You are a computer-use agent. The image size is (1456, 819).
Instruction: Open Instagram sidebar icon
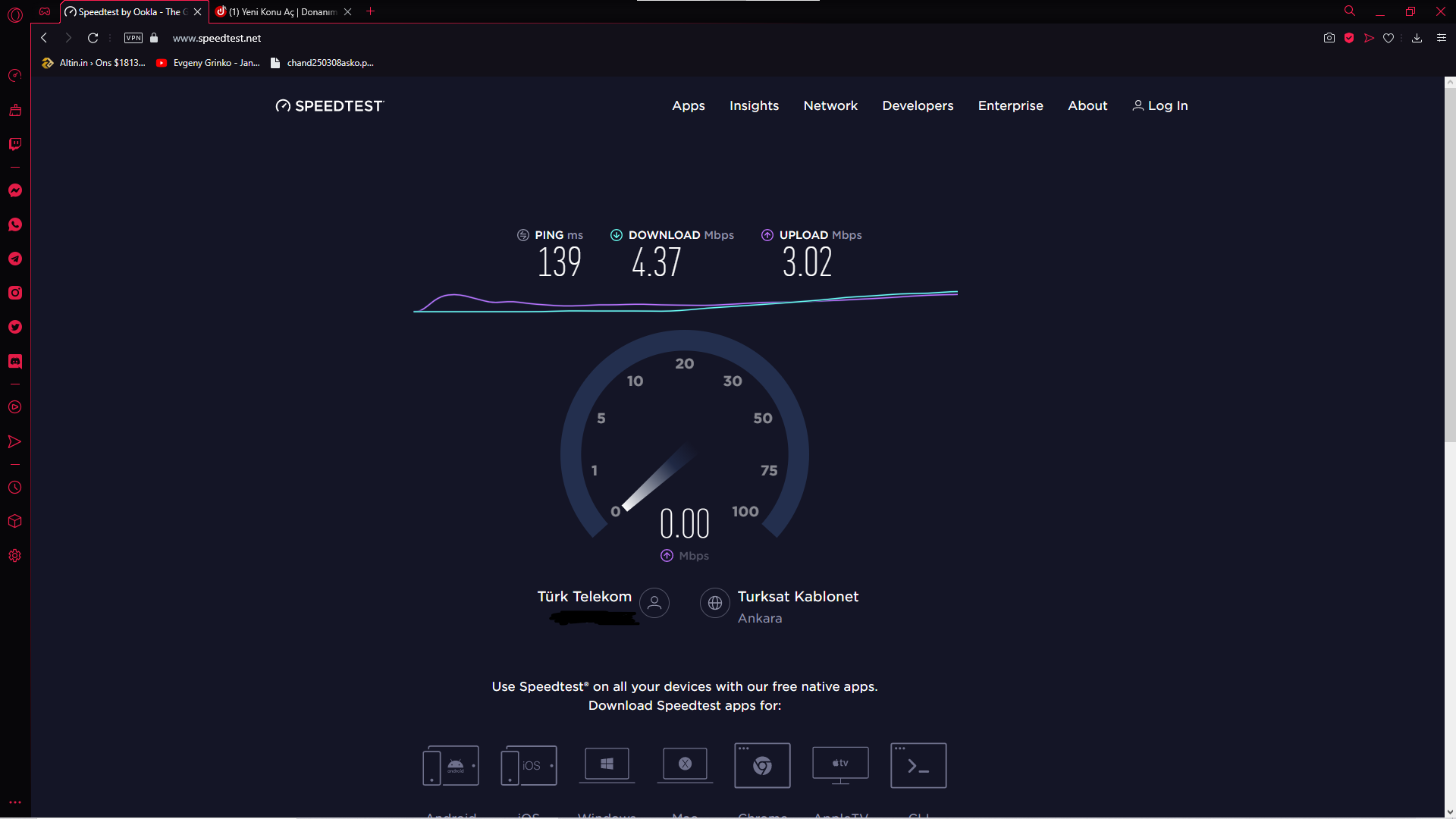pyautogui.click(x=15, y=293)
